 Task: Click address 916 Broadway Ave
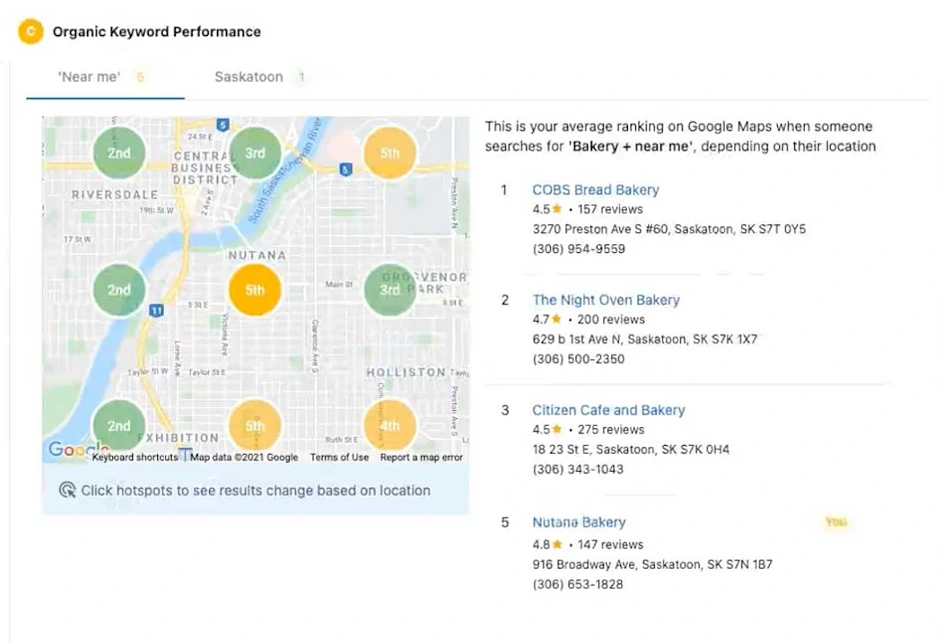pyautogui.click(x=652, y=564)
